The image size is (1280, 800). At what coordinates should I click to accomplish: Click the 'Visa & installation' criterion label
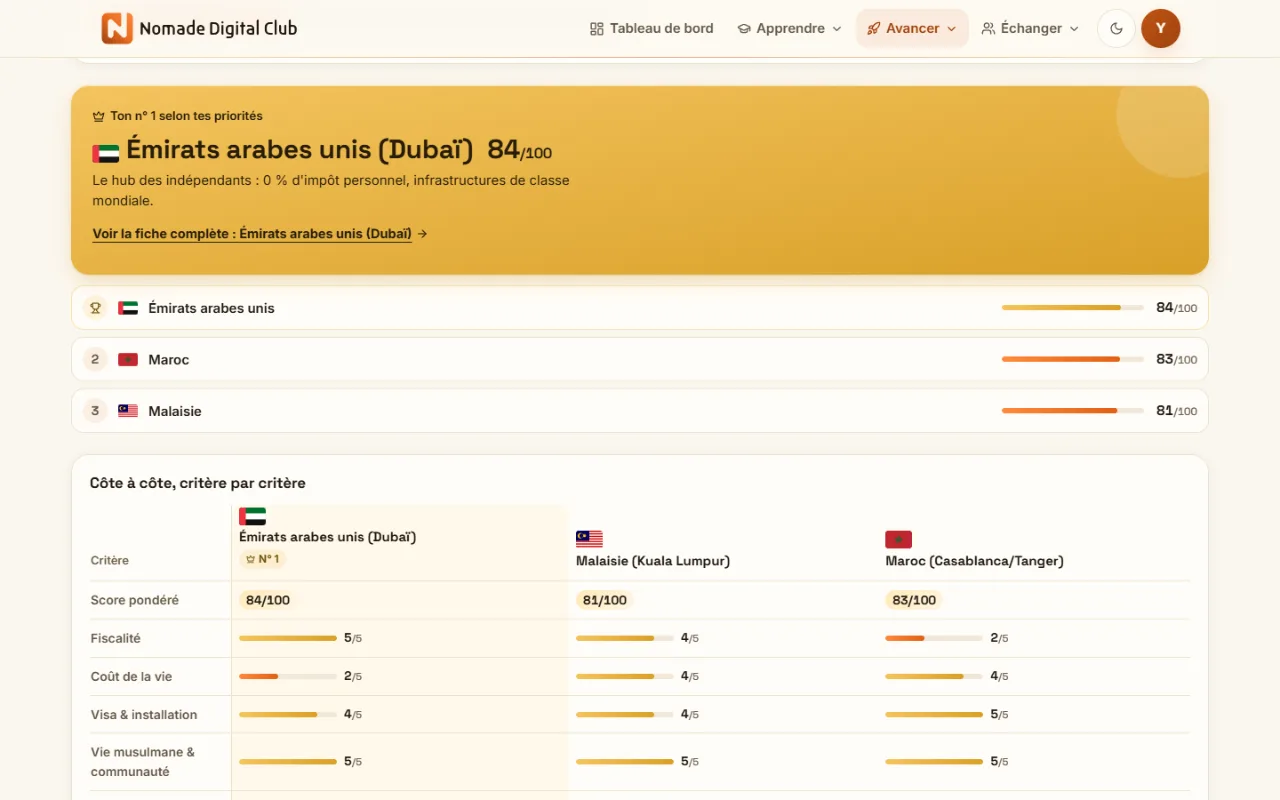(x=144, y=714)
